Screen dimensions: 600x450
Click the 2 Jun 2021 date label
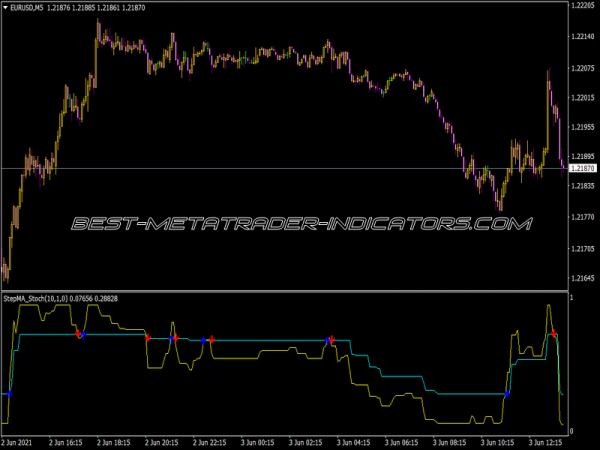tap(22, 440)
